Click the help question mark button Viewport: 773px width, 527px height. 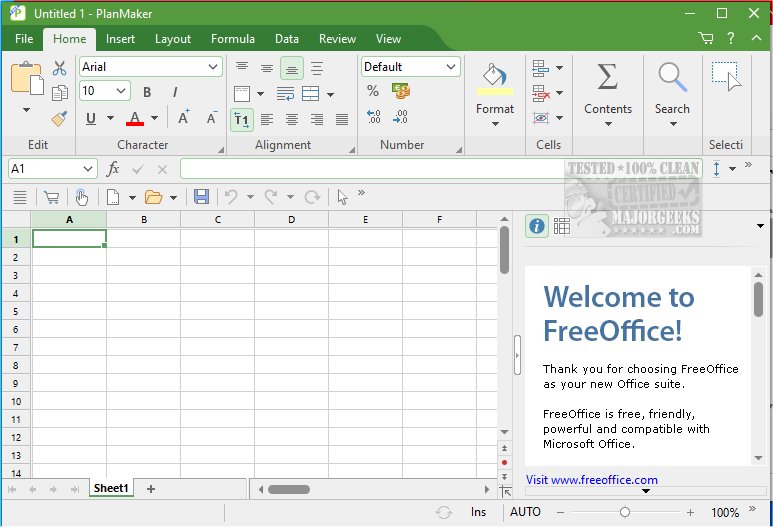pyautogui.click(x=731, y=38)
